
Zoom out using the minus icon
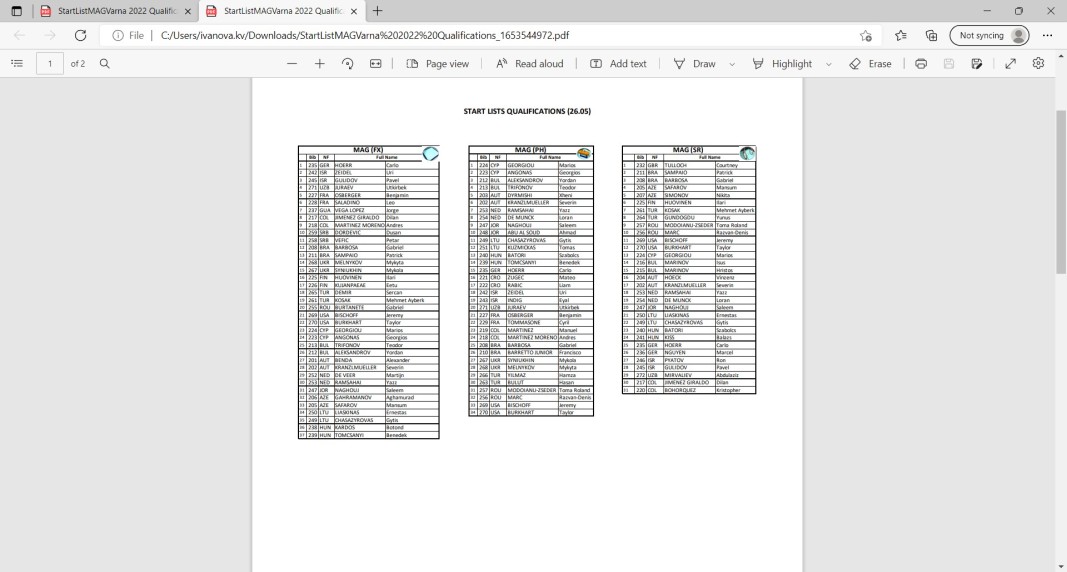coord(292,64)
